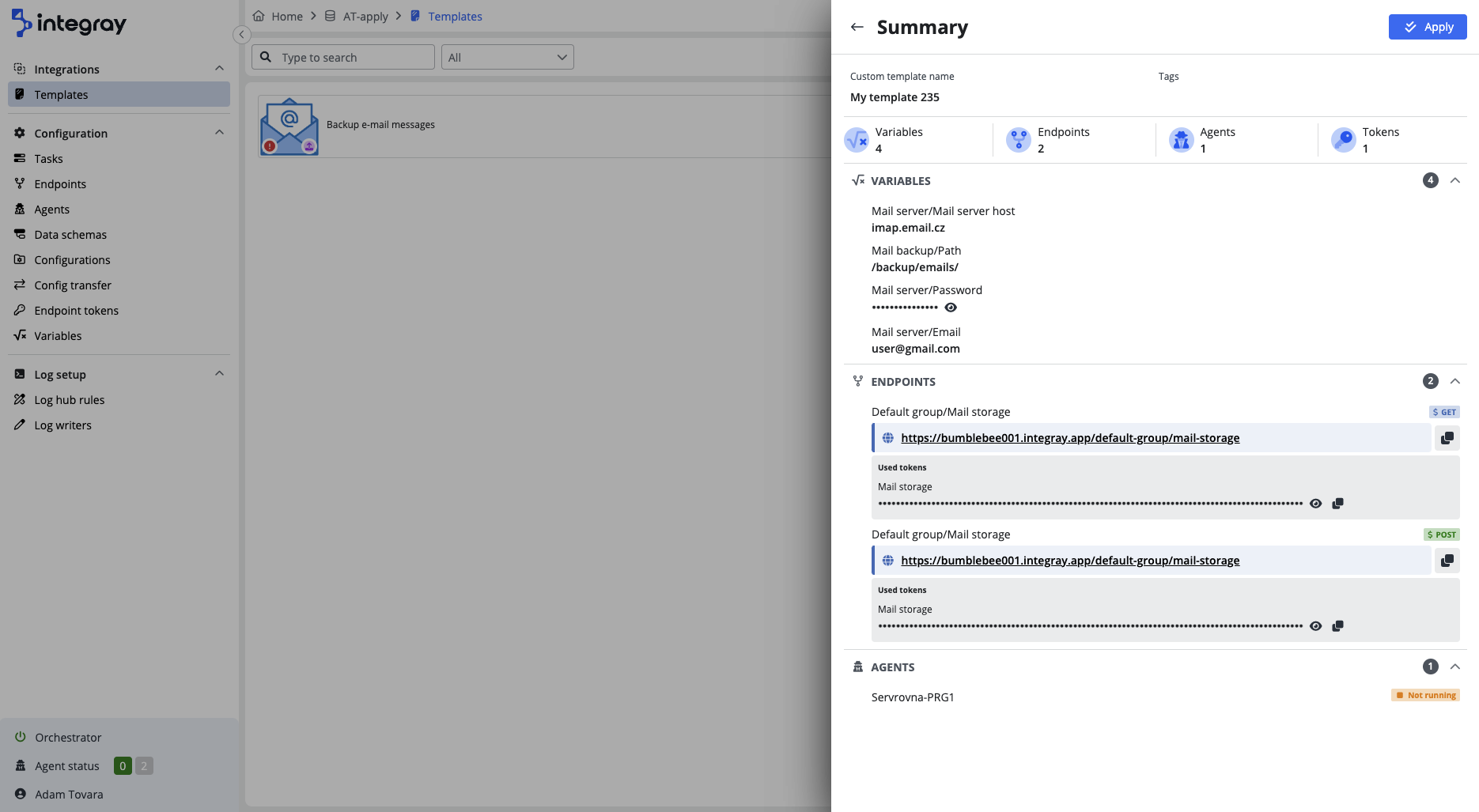This screenshot has height=812, width=1479.
Task: Collapse the VARIABLES section
Action: pyautogui.click(x=1454, y=180)
